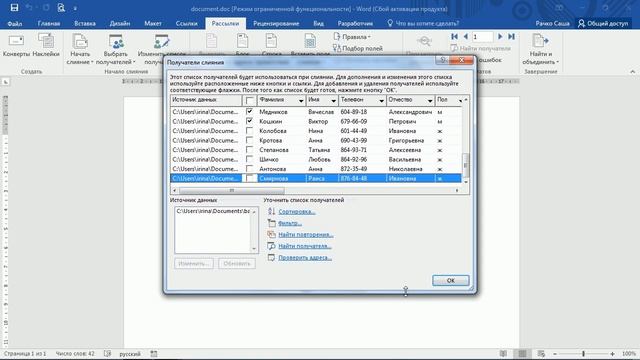Uncheck the Кошкин recipient checkbox
This screenshot has height=360, width=640.
click(x=249, y=121)
